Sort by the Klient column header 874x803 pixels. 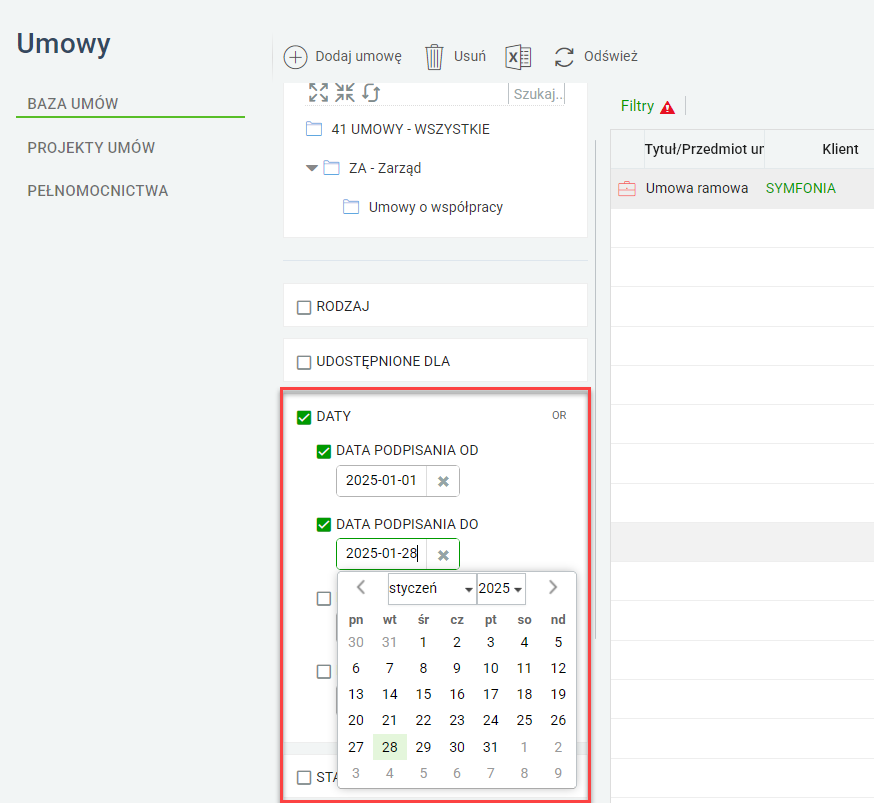tap(840, 149)
